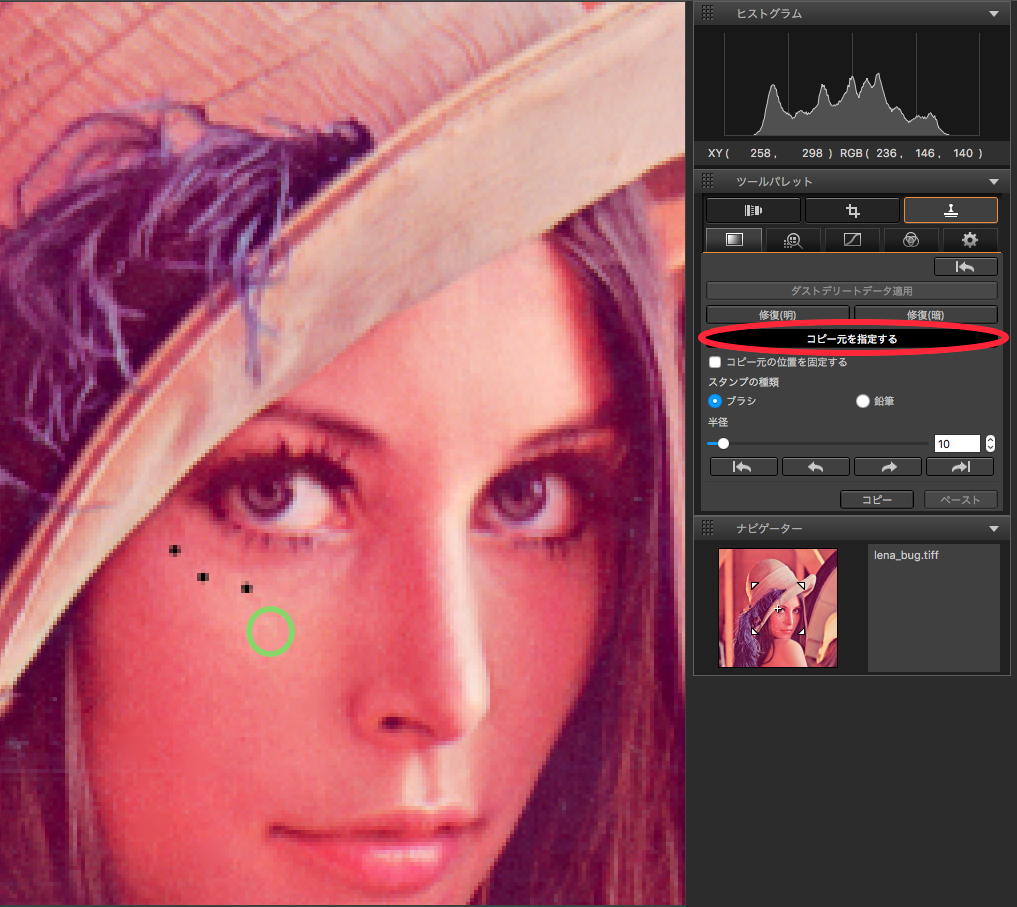Click the navigator thumbnail preview
This screenshot has width=1017, height=907.
click(778, 608)
